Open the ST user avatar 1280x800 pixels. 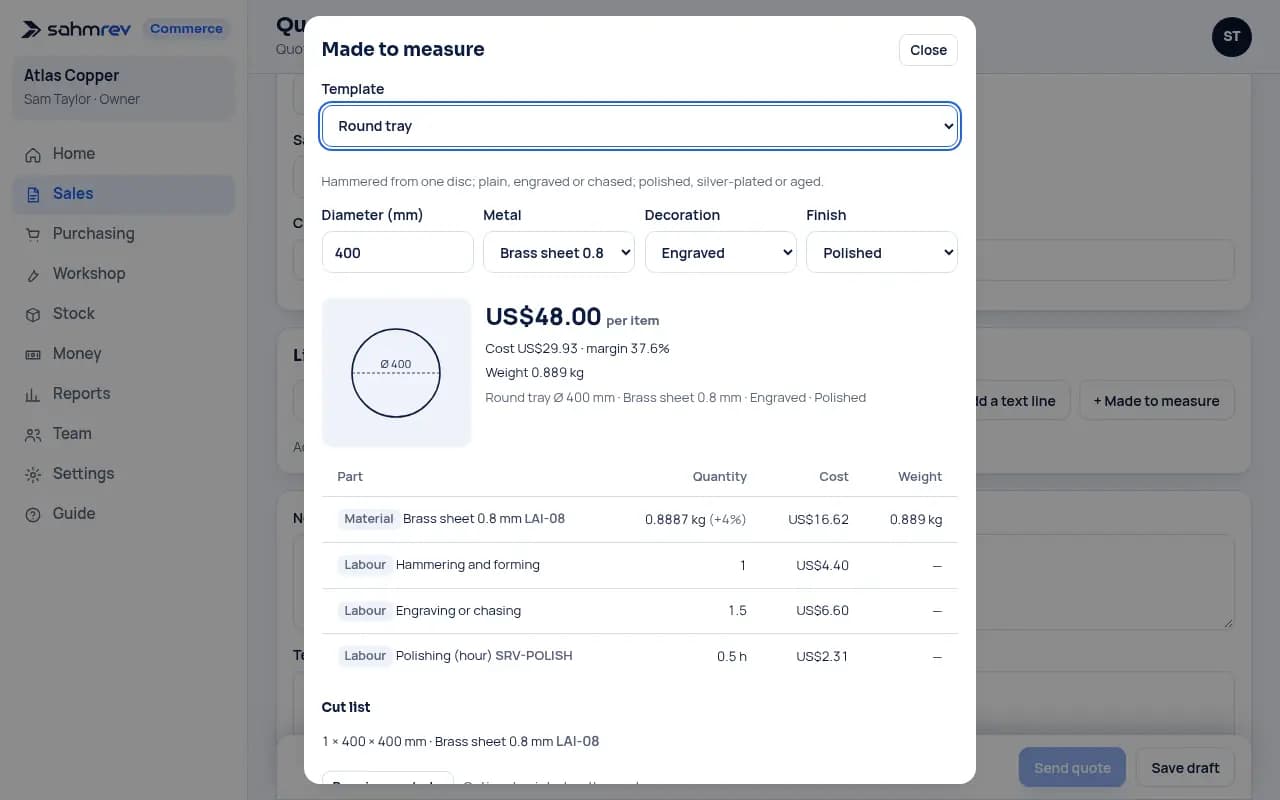[x=1232, y=37]
